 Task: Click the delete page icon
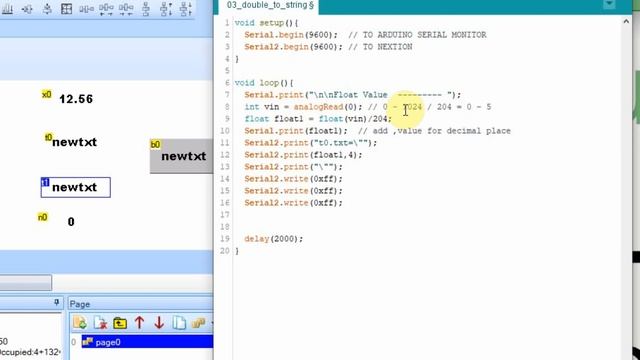pyautogui.click(x=100, y=323)
